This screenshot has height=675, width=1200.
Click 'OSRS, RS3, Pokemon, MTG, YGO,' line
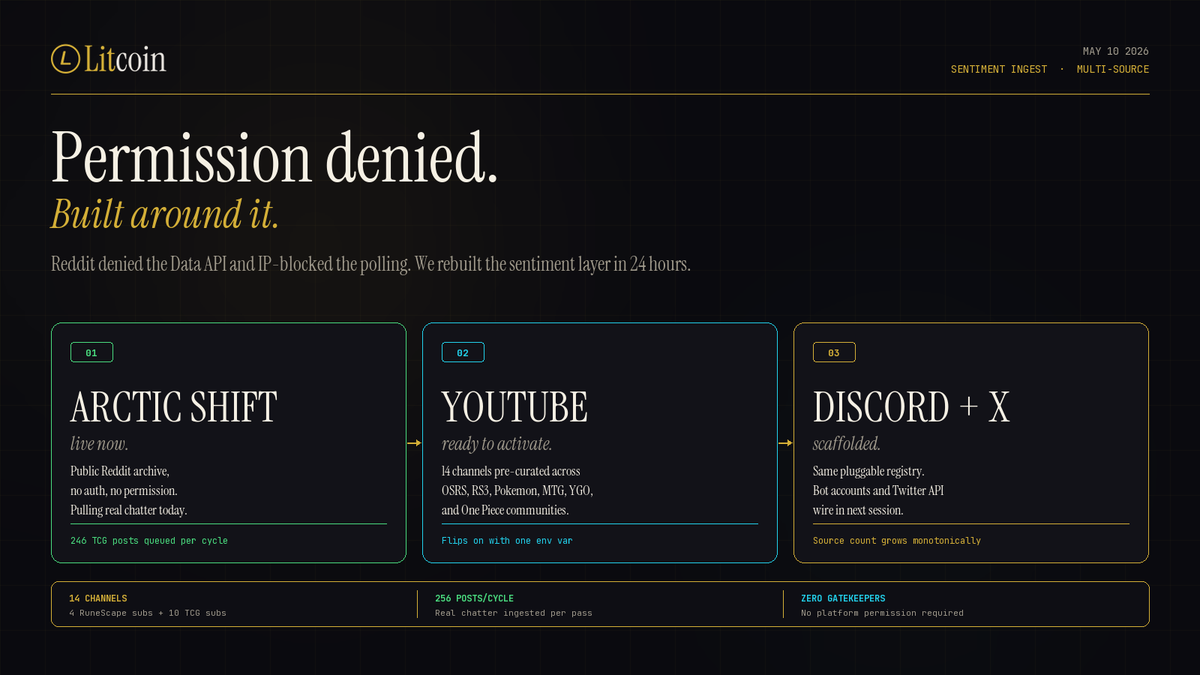(518, 491)
